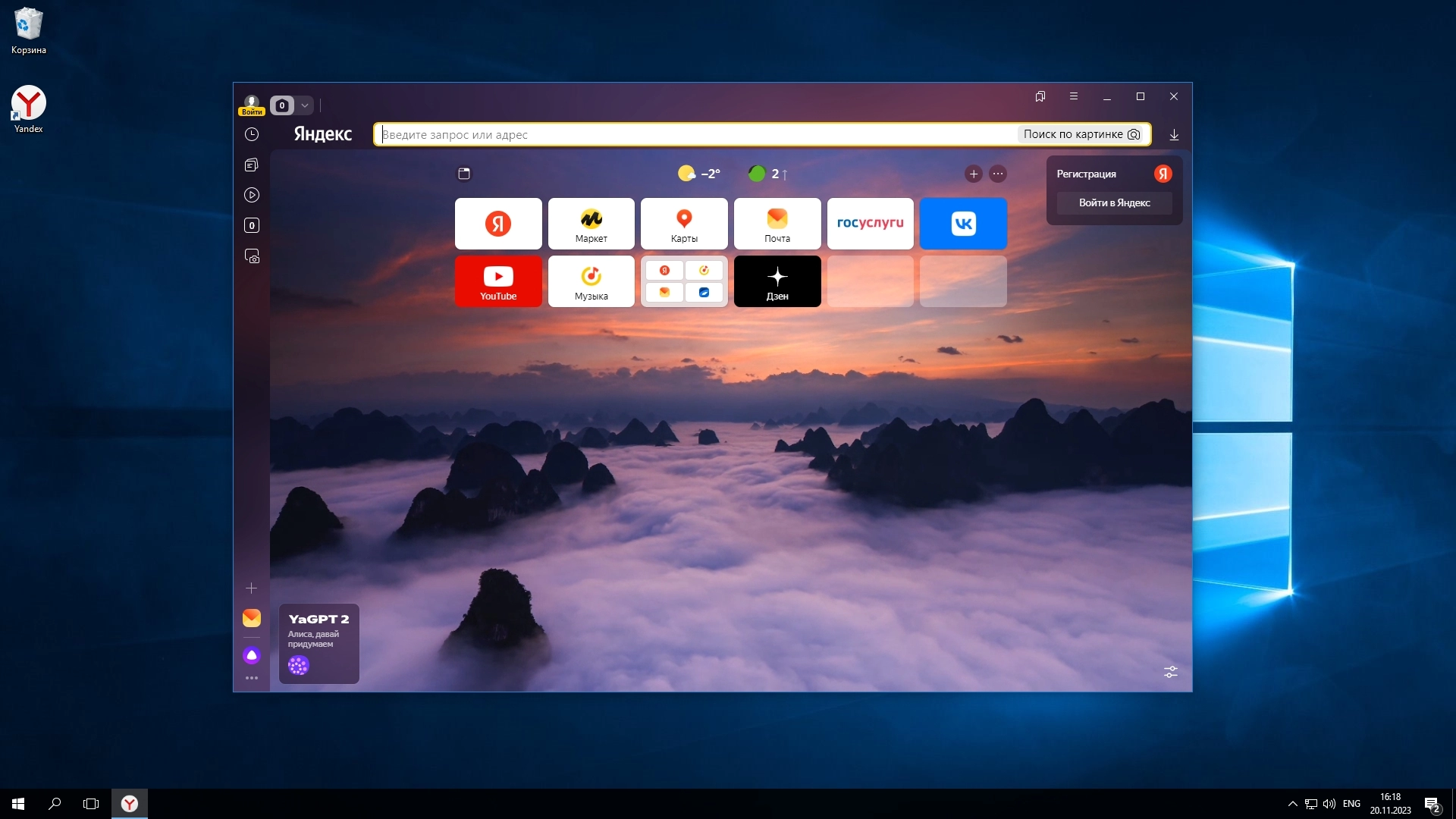Add new tableau site with plus button
The width and height of the screenshot is (1456, 819).
coord(974,174)
